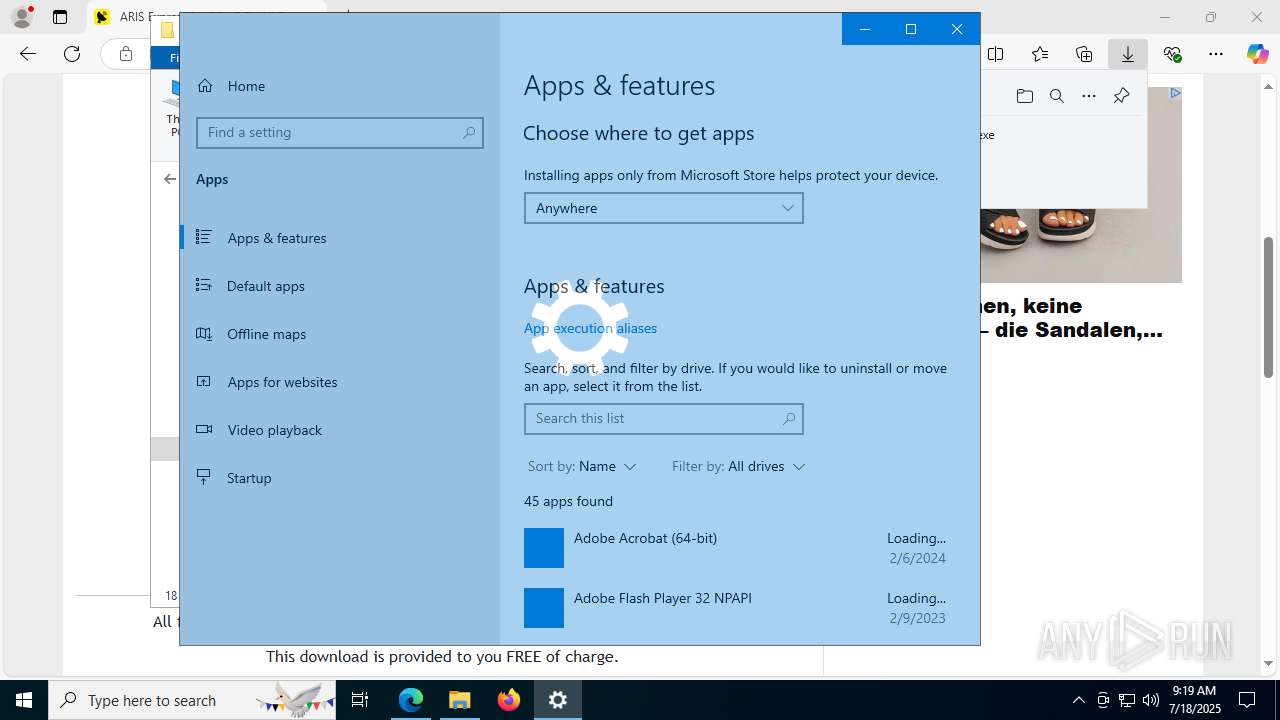The height and width of the screenshot is (720, 1280).
Task: Open Offline maps settings page
Action: coord(340,334)
